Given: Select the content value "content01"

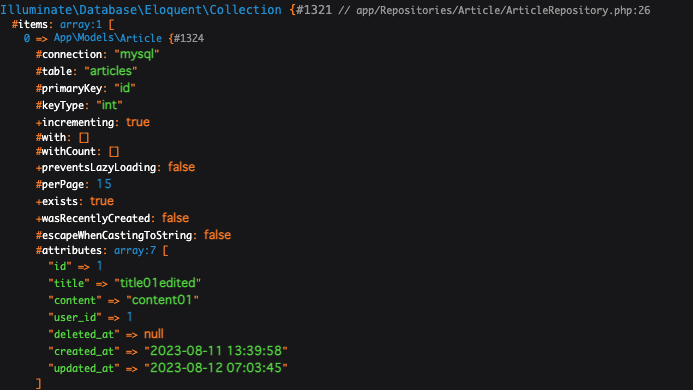Looking at the screenshot, I should pyautogui.click(x=162, y=300).
